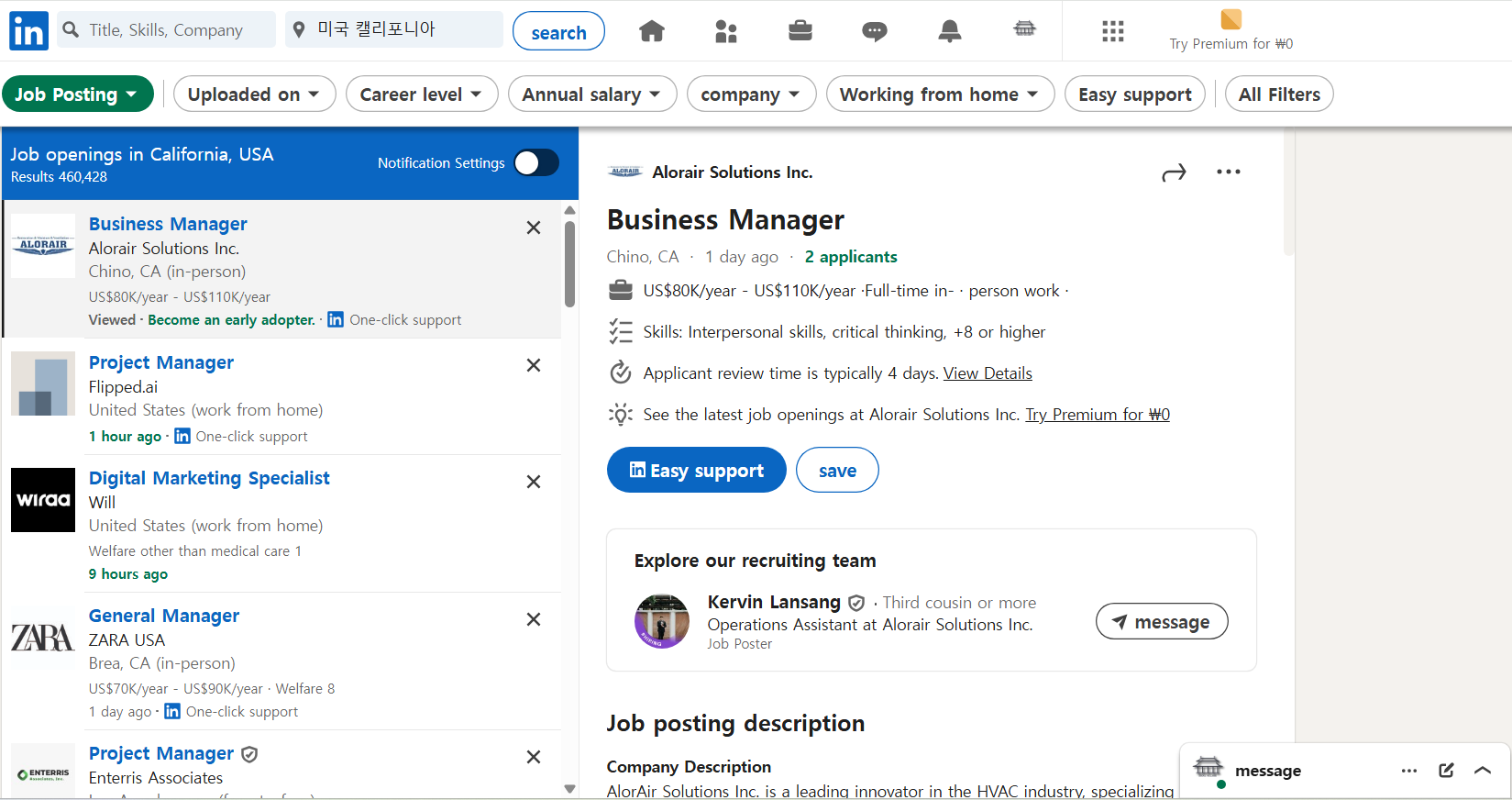Open Digital Marketing Specialist title
The height and width of the screenshot is (800, 1512).
tap(209, 478)
